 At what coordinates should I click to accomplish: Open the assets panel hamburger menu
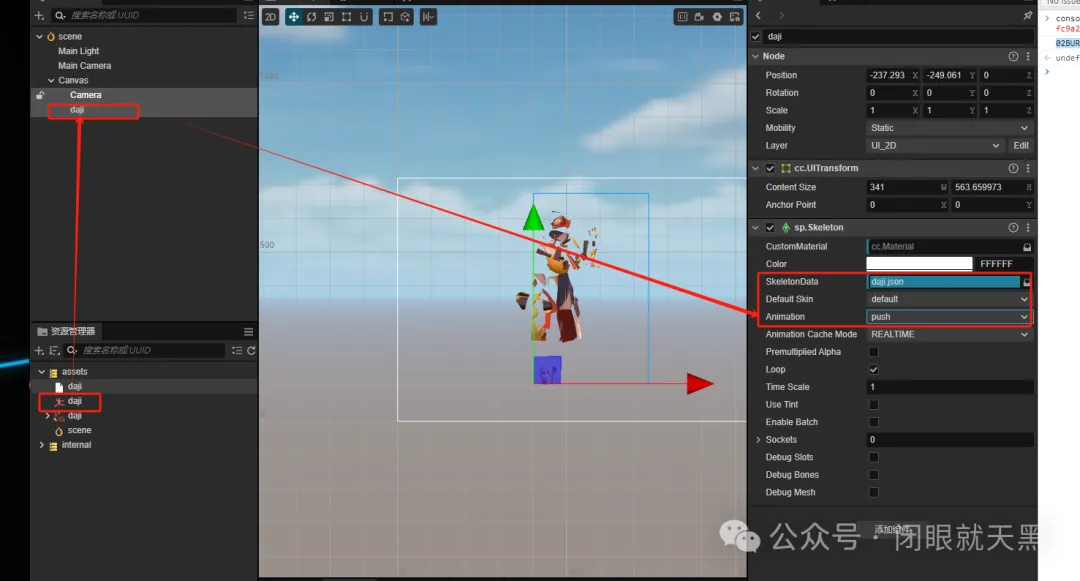pyautogui.click(x=249, y=331)
